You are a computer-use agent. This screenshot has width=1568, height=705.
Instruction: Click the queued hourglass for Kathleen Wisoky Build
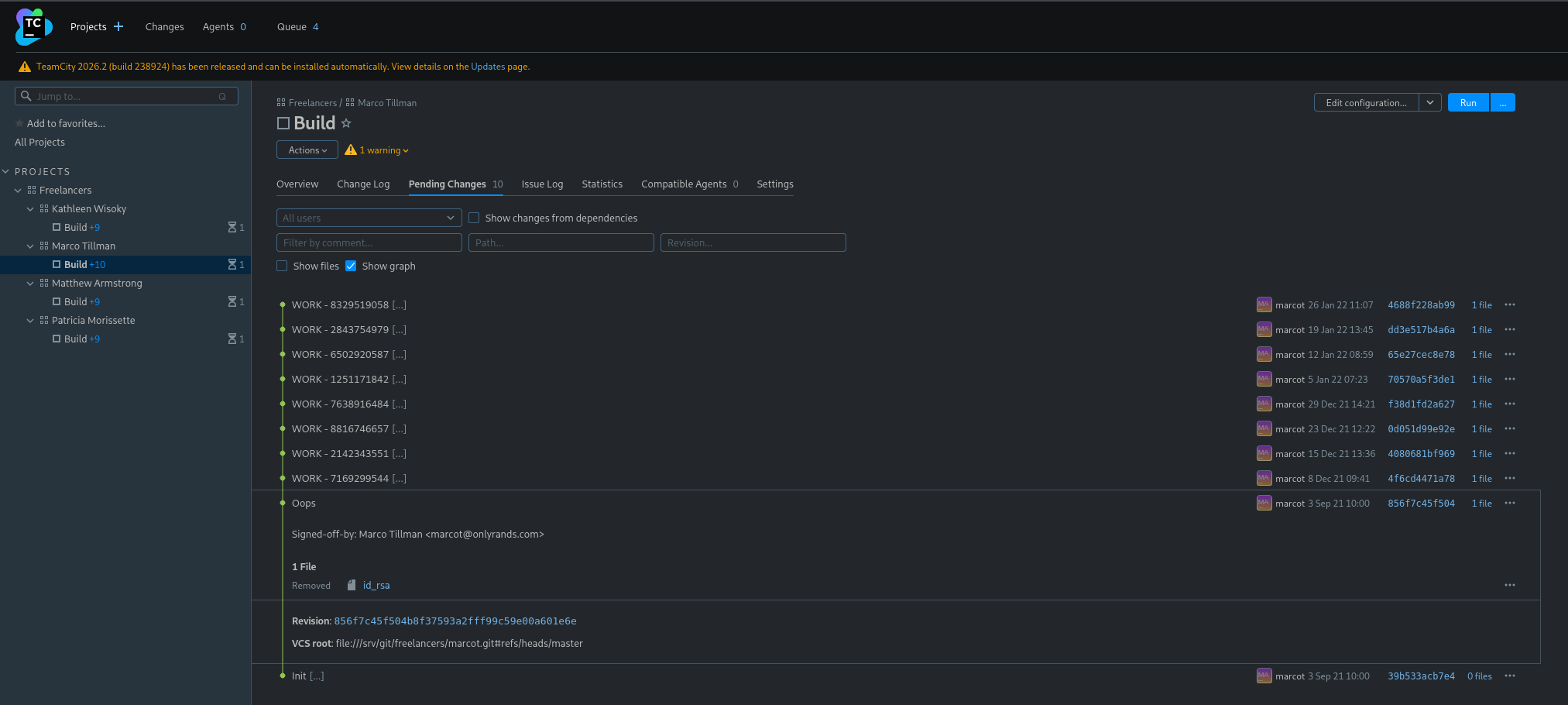pos(232,227)
